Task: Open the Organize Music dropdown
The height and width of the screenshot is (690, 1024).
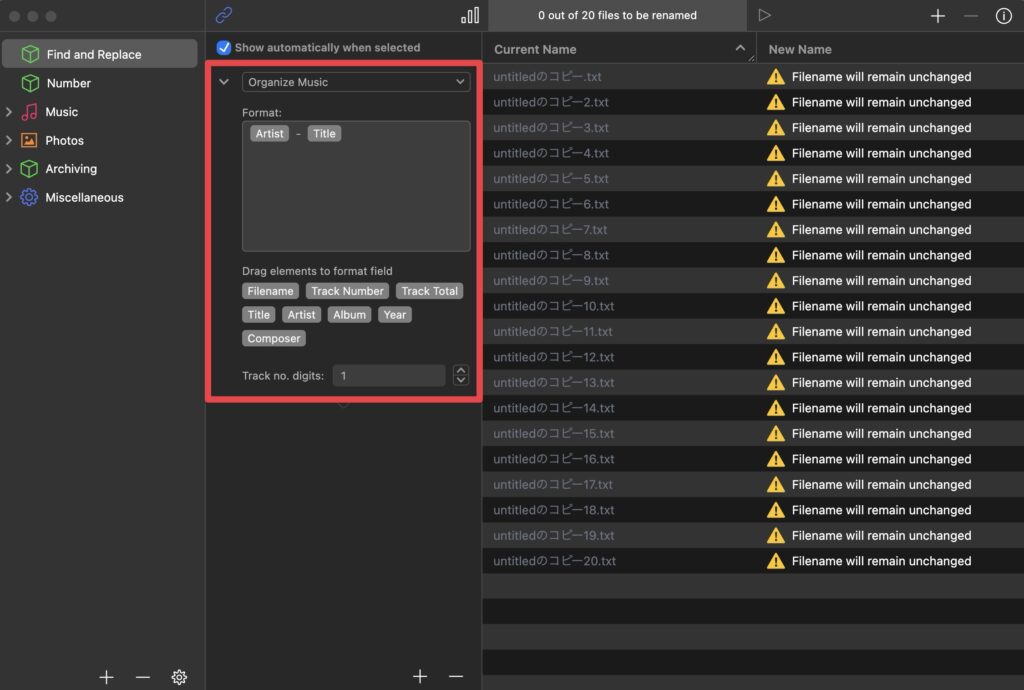Action: pyautogui.click(x=356, y=82)
